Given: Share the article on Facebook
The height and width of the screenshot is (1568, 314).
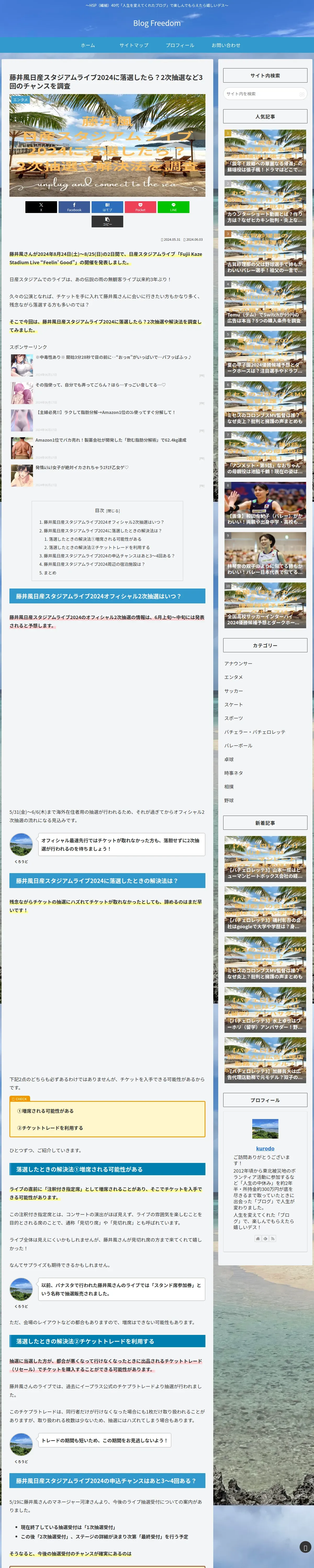Looking at the screenshot, I should click(74, 207).
